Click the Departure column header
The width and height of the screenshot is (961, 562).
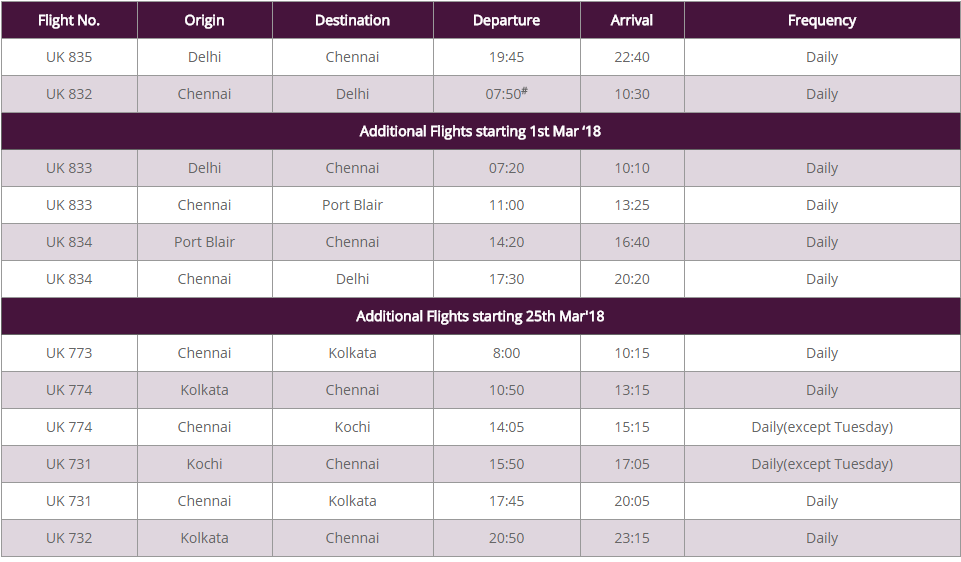tap(506, 20)
